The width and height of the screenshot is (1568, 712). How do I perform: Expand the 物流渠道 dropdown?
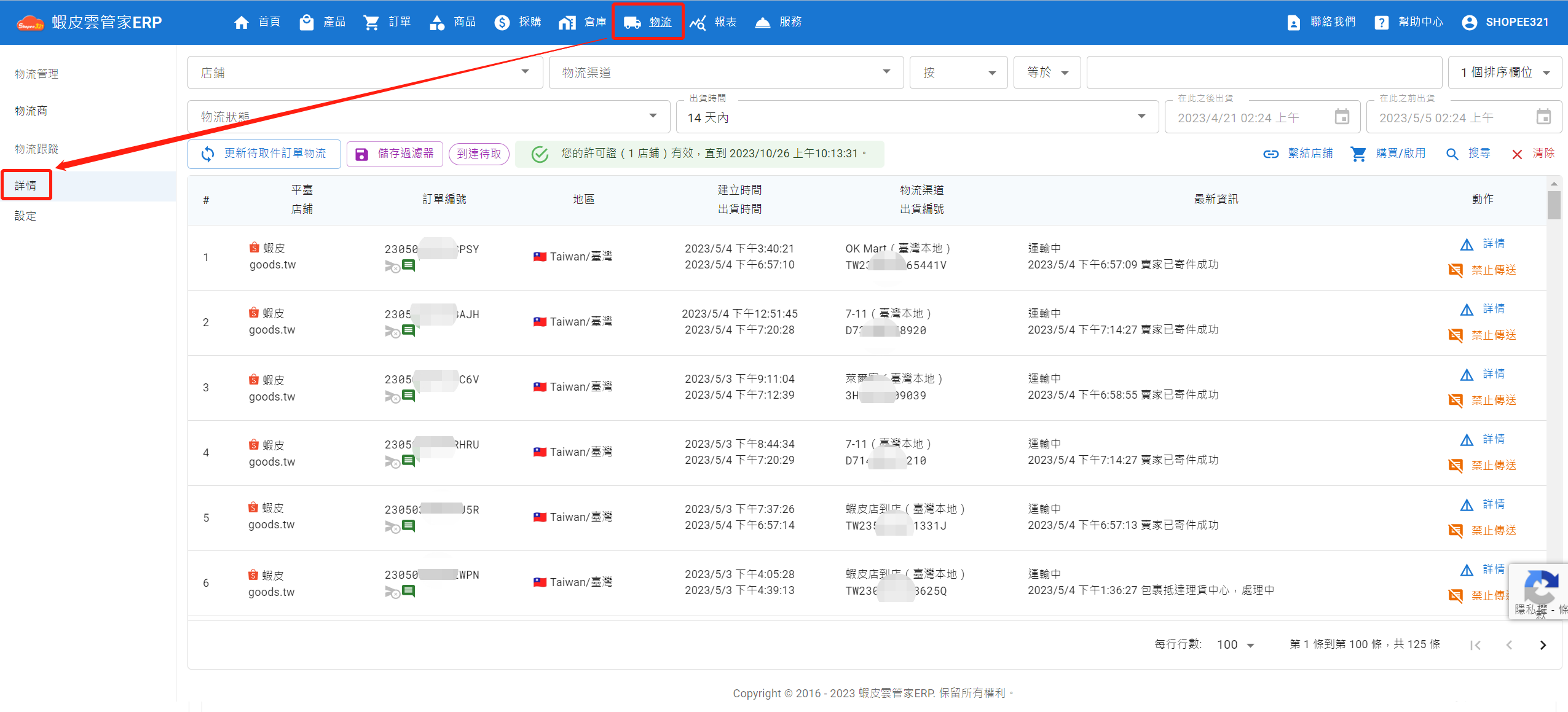pyautogui.click(x=726, y=72)
